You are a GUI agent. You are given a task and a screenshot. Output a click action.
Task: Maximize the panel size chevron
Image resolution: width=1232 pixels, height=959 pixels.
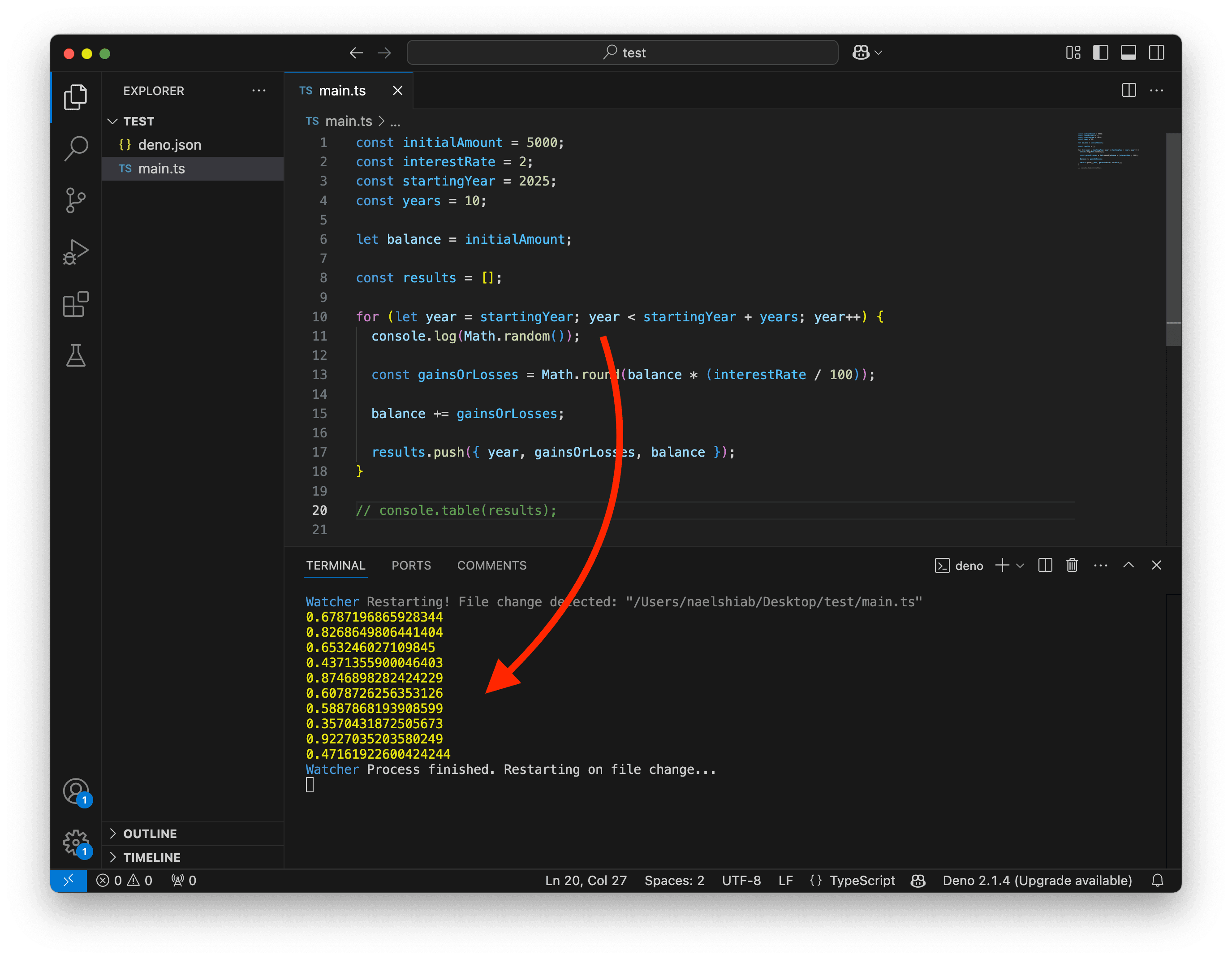pos(1129,565)
